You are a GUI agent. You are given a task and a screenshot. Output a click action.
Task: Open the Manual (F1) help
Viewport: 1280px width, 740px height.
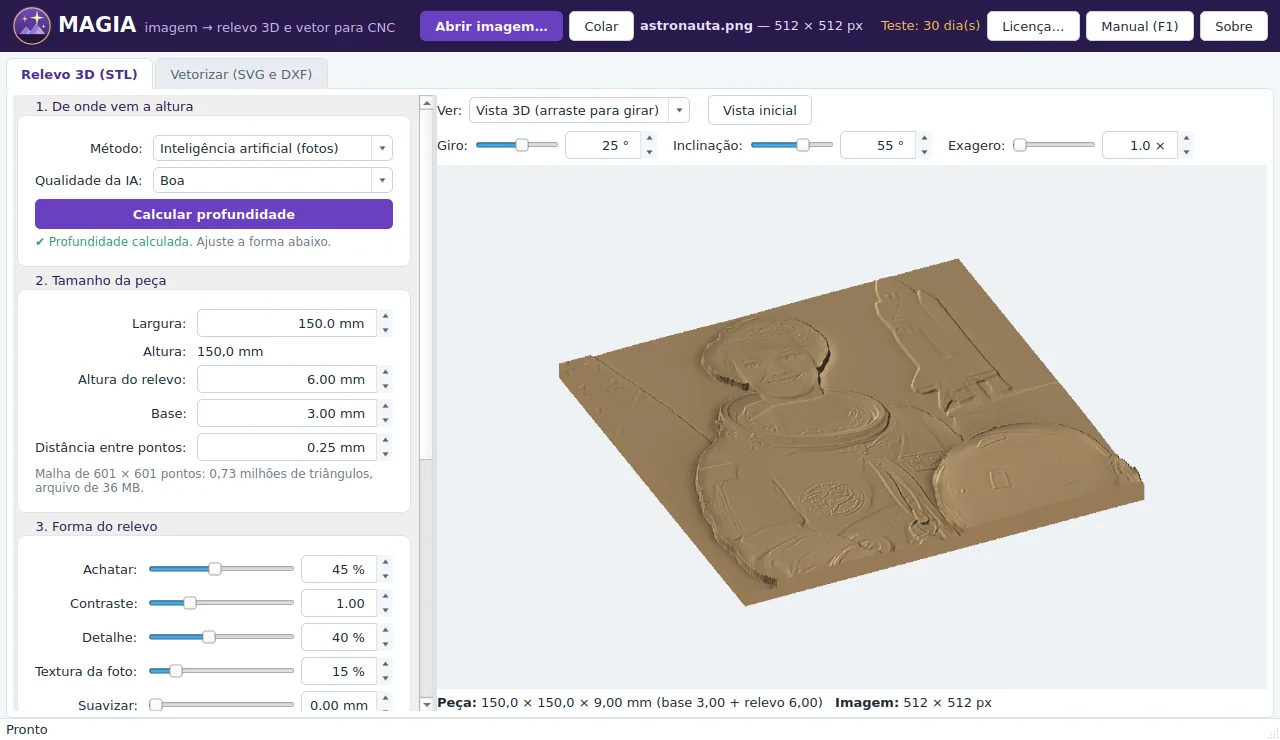coord(1140,26)
